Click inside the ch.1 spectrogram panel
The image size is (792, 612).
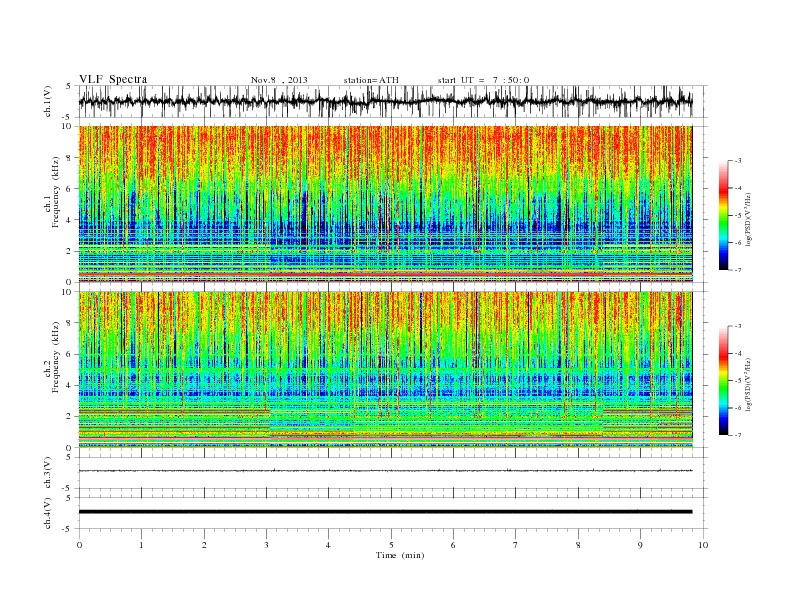[x=385, y=204]
